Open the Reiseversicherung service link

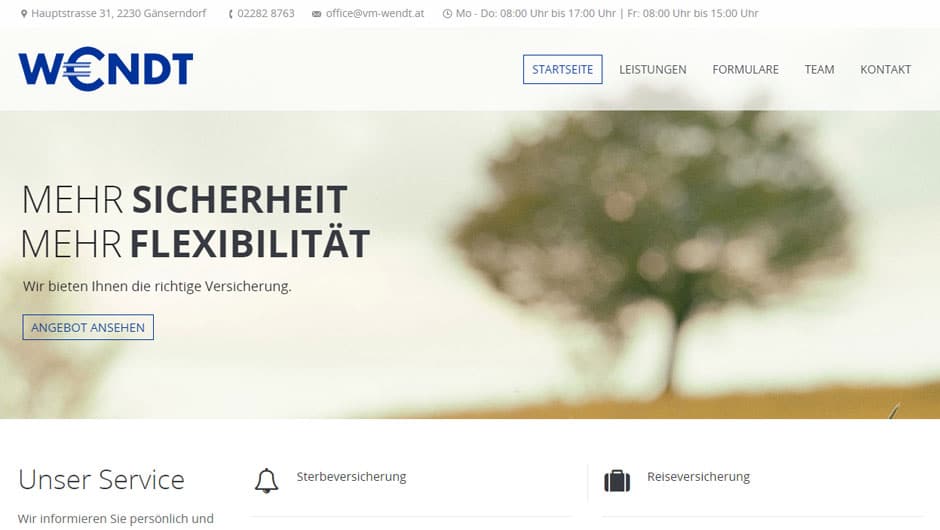[698, 477]
